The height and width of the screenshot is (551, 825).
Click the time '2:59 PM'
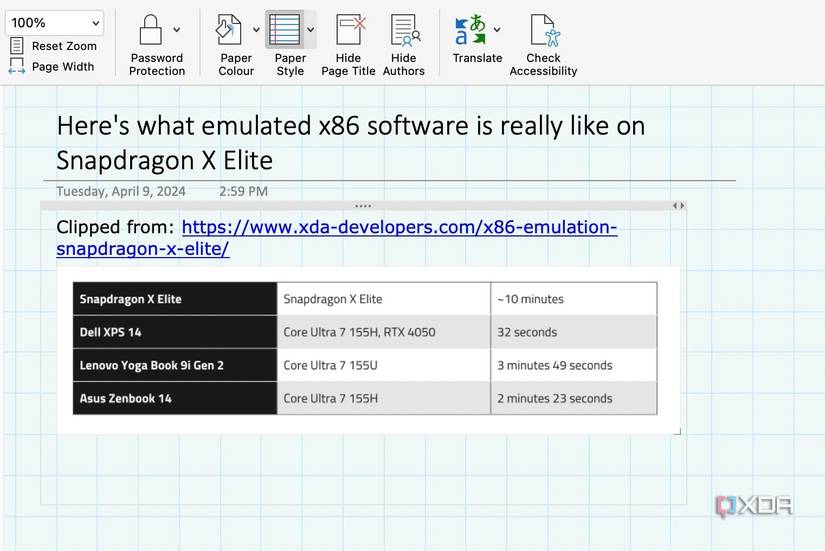coord(244,191)
